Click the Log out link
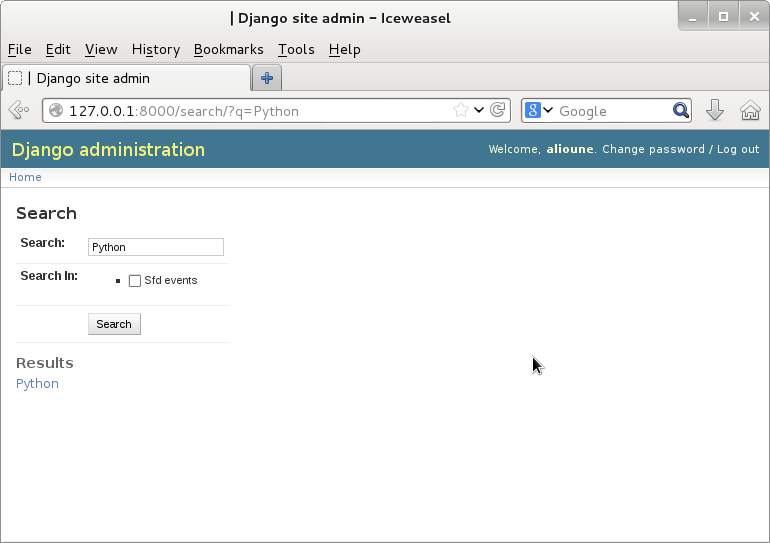The image size is (770, 543). pyautogui.click(x=738, y=149)
